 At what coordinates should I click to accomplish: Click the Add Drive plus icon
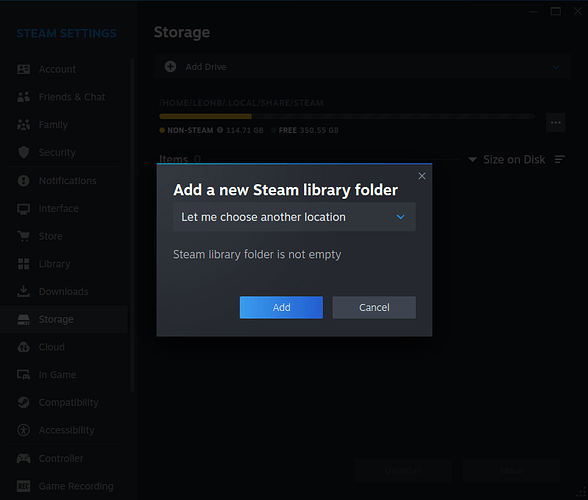(x=171, y=67)
